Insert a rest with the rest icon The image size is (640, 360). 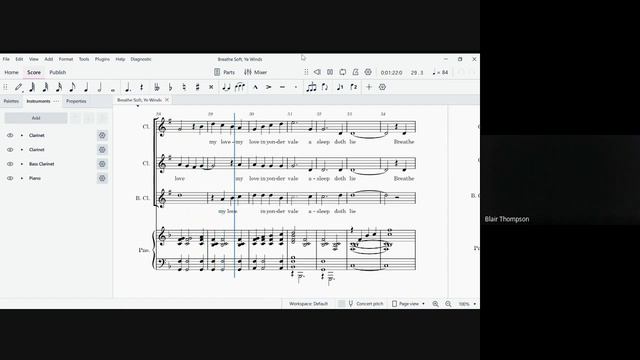[x=142, y=87]
